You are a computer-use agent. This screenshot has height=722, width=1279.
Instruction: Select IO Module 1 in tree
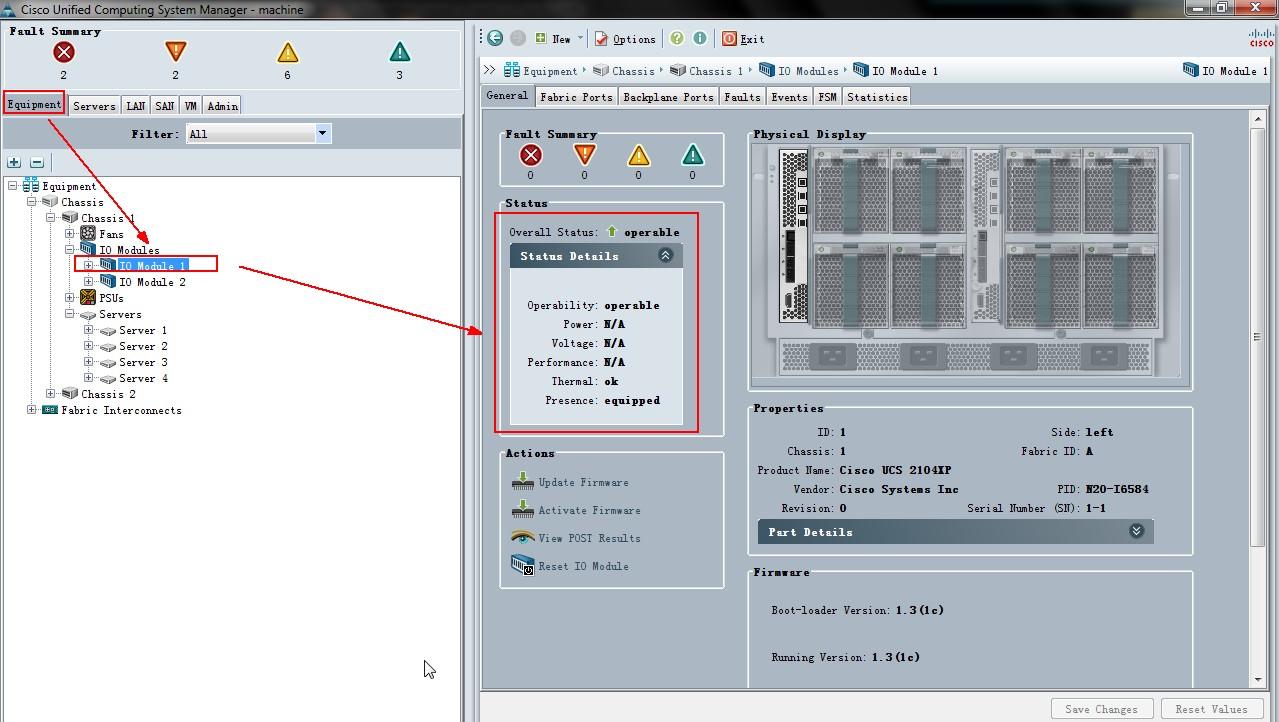tap(152, 266)
